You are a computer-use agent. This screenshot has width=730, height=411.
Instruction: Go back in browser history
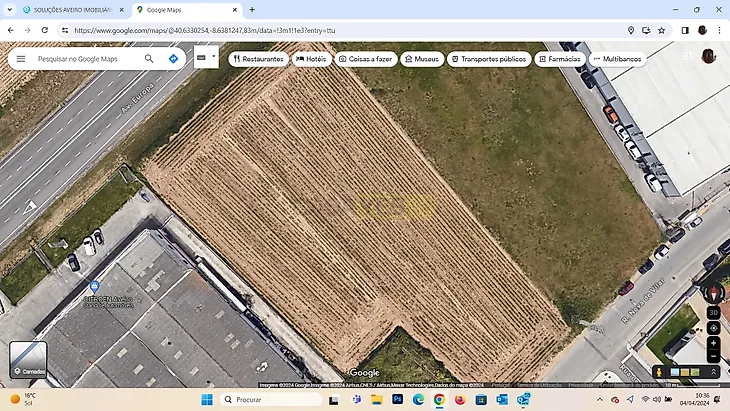(x=11, y=30)
